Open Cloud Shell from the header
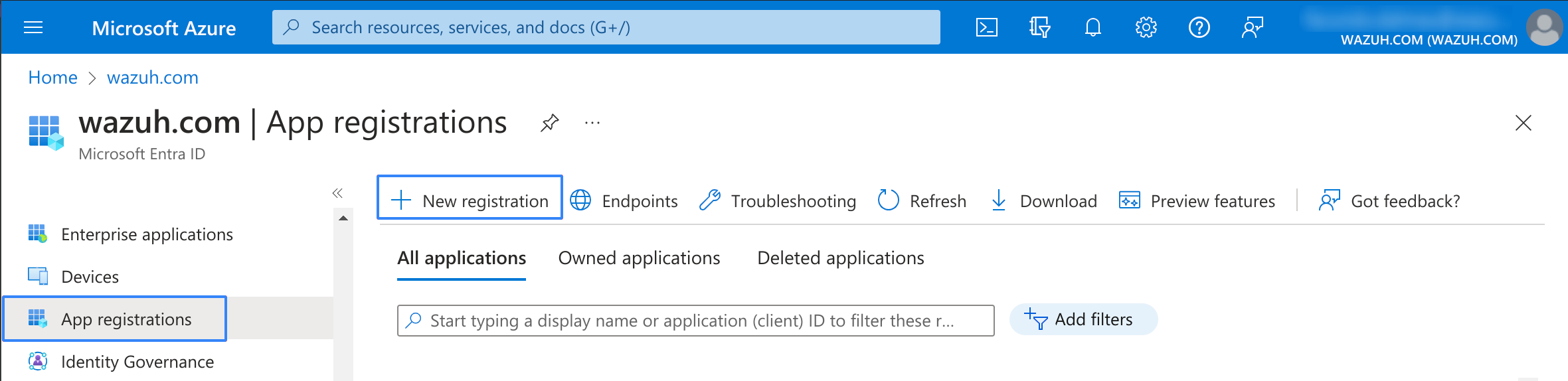1568x381 pixels. pos(986,27)
